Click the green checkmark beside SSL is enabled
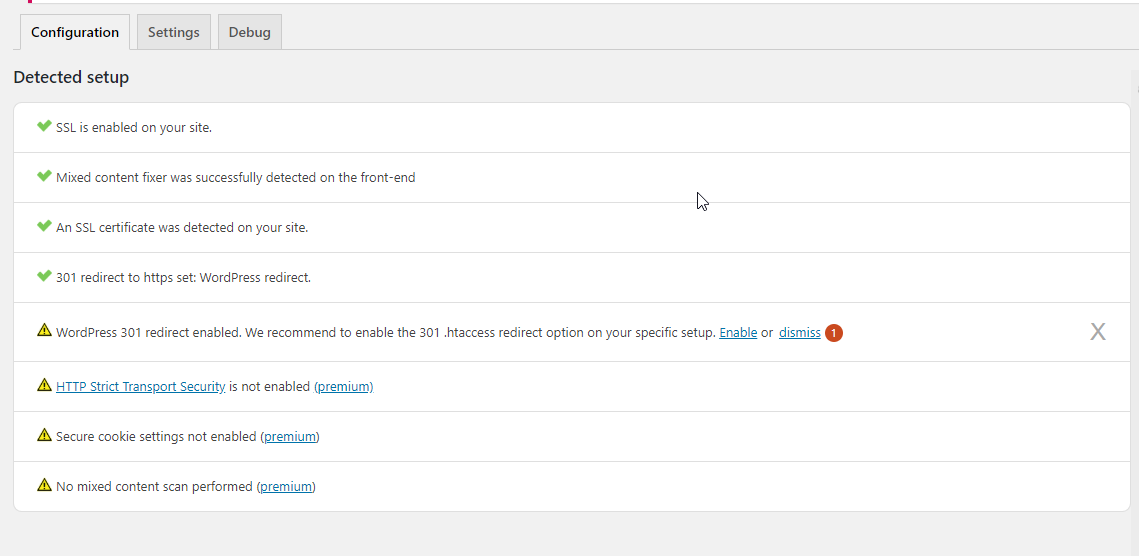This screenshot has height=556, width=1139. coord(44,126)
